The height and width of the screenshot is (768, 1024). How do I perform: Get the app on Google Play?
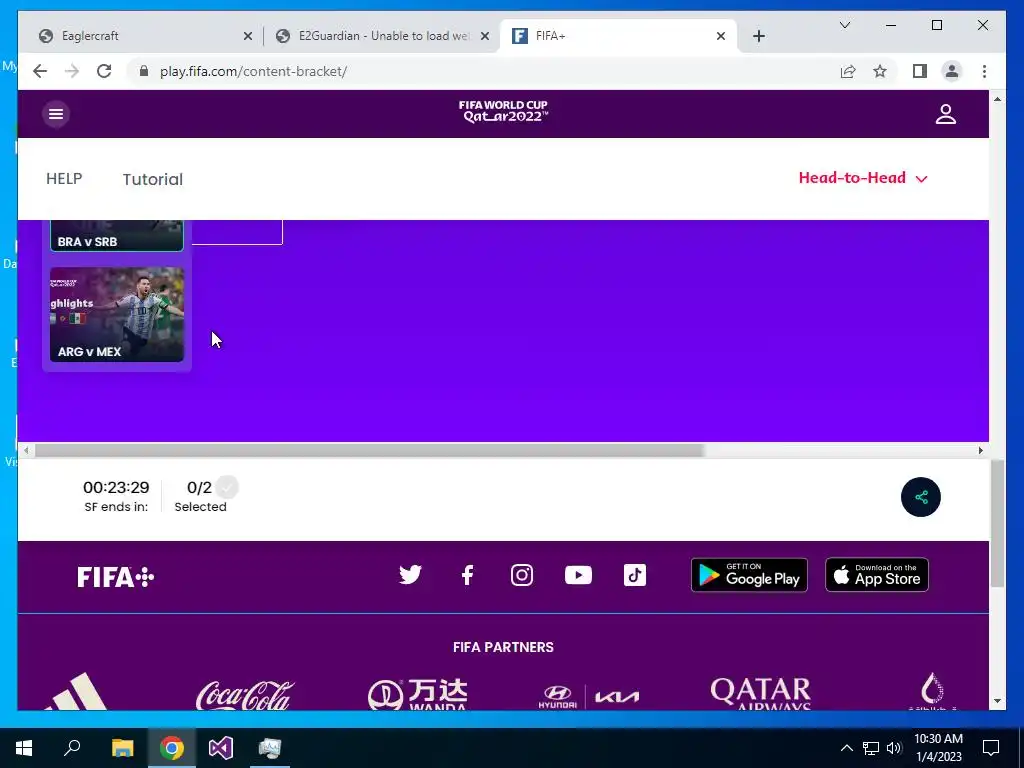coord(749,575)
